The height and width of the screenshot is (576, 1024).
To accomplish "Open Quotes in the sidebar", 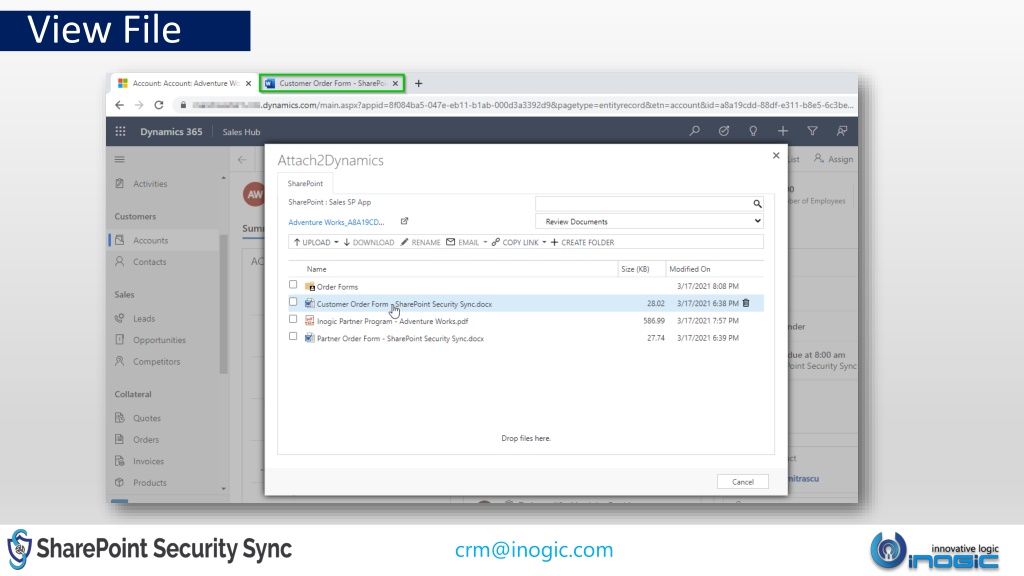I will [x=146, y=418].
